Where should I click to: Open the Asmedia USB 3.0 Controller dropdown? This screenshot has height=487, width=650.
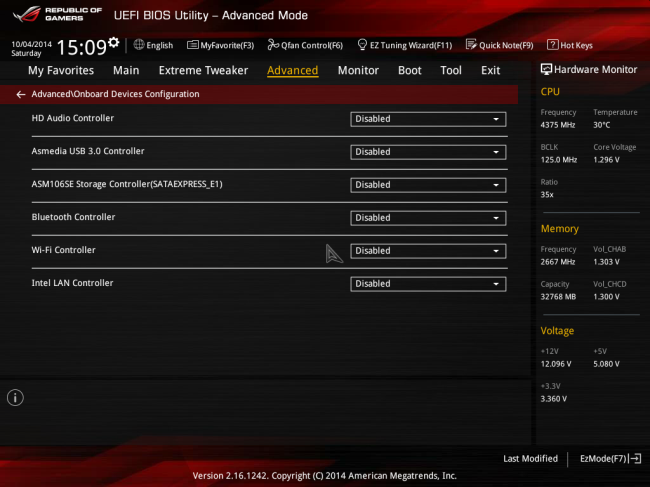click(x=427, y=152)
